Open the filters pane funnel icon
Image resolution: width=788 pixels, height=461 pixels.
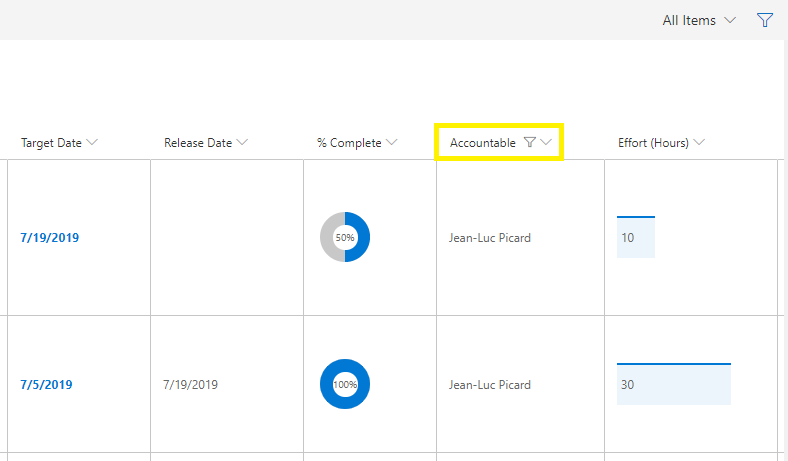765,20
